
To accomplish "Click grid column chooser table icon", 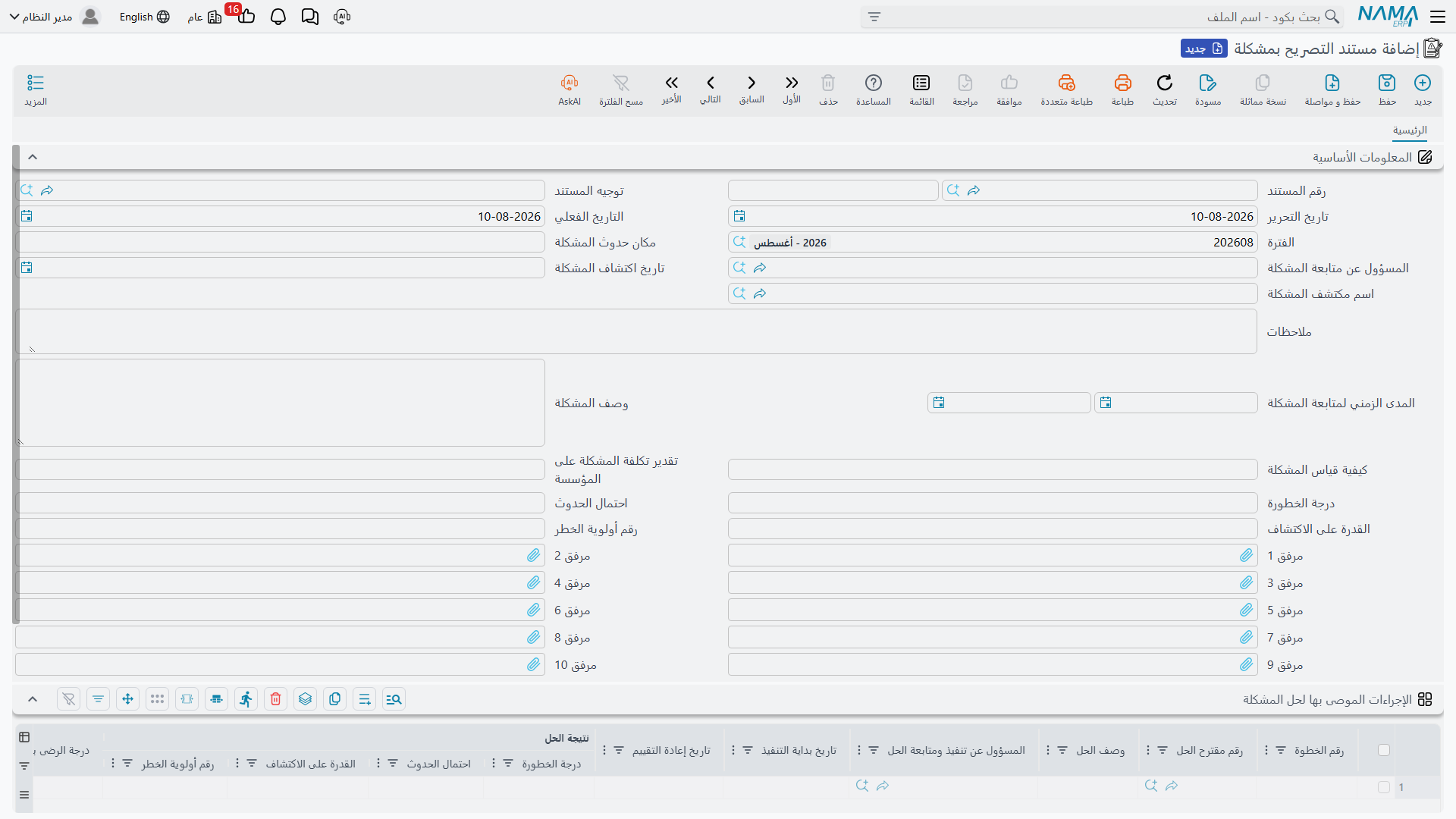I will point(24,737).
